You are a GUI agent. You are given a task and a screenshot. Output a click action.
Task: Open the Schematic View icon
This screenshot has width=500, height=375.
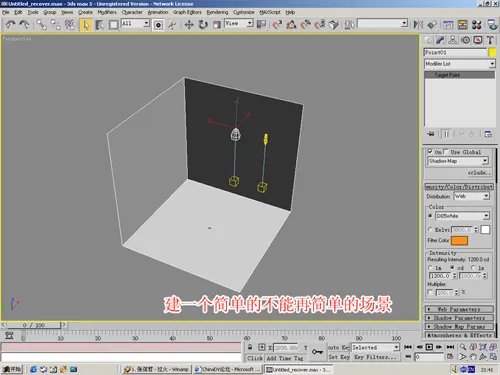tap(462, 24)
